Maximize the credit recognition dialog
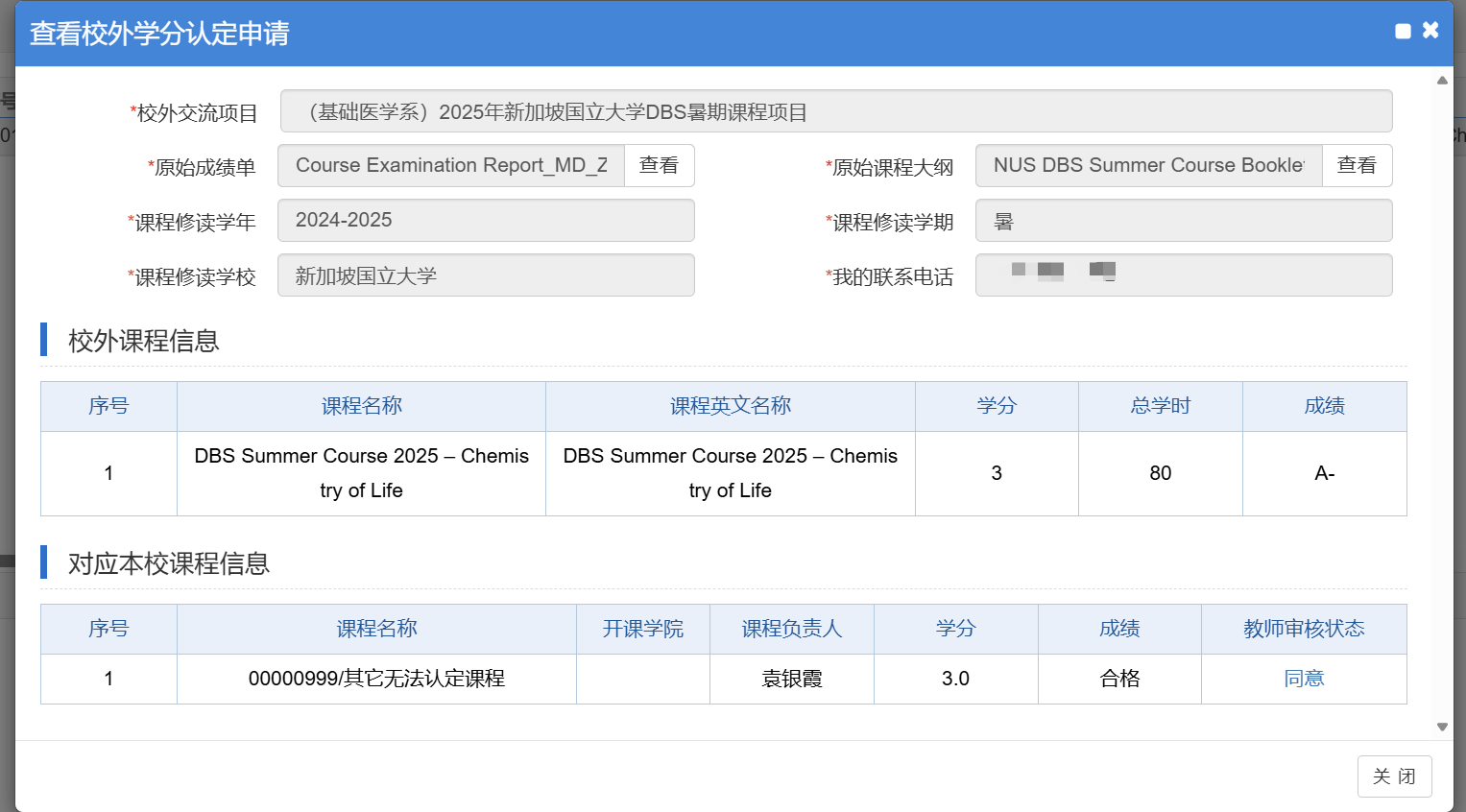 pos(1403,32)
